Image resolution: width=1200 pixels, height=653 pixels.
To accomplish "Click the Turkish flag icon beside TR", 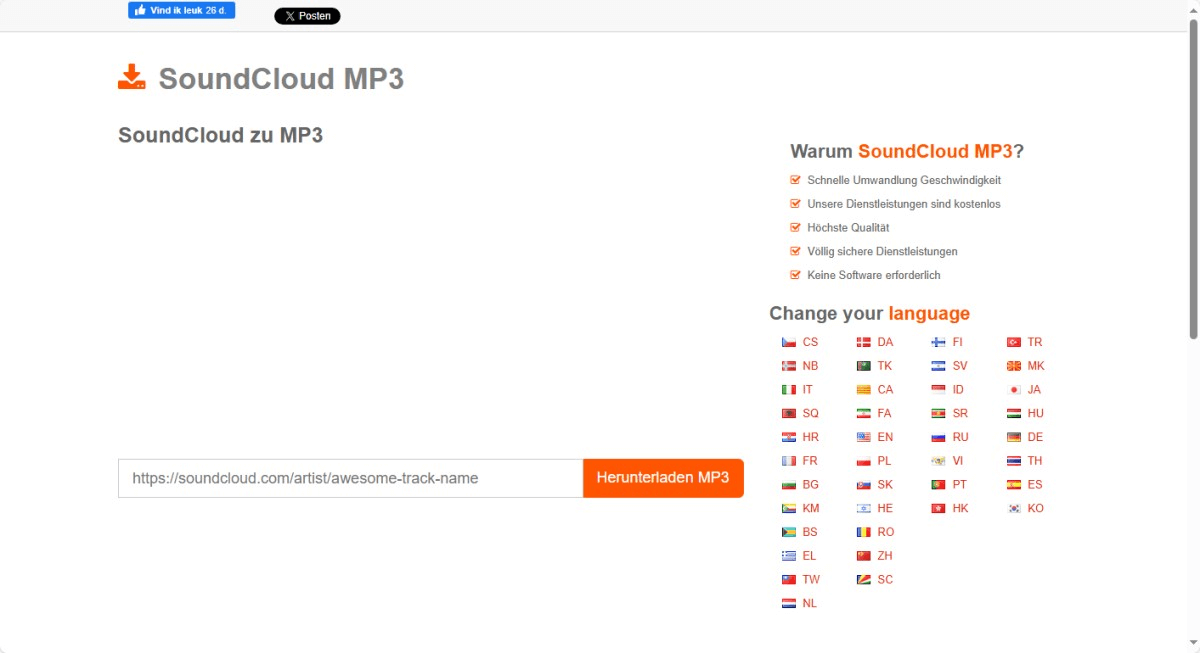I will pos(1013,342).
